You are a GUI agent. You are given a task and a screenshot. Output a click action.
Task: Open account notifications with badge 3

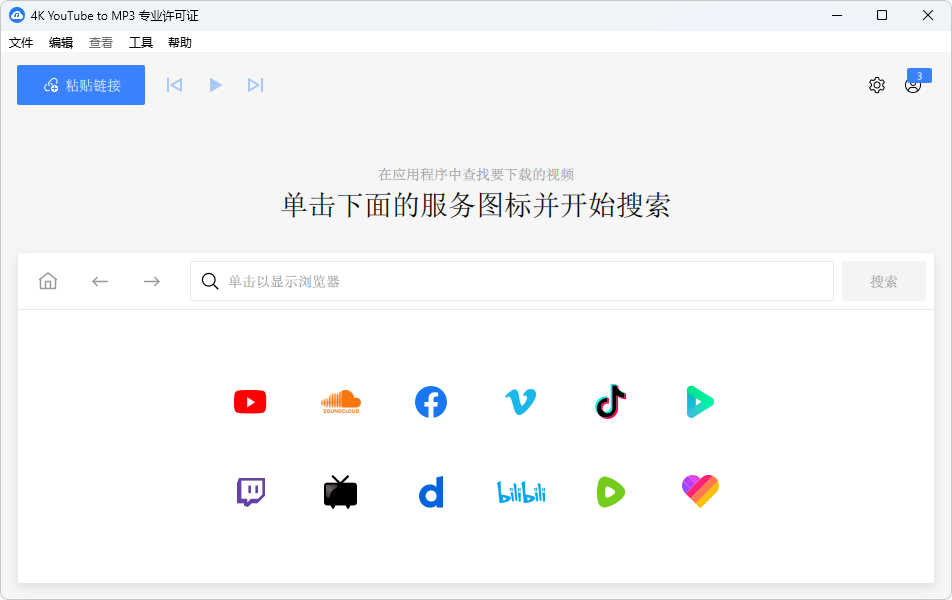click(913, 85)
